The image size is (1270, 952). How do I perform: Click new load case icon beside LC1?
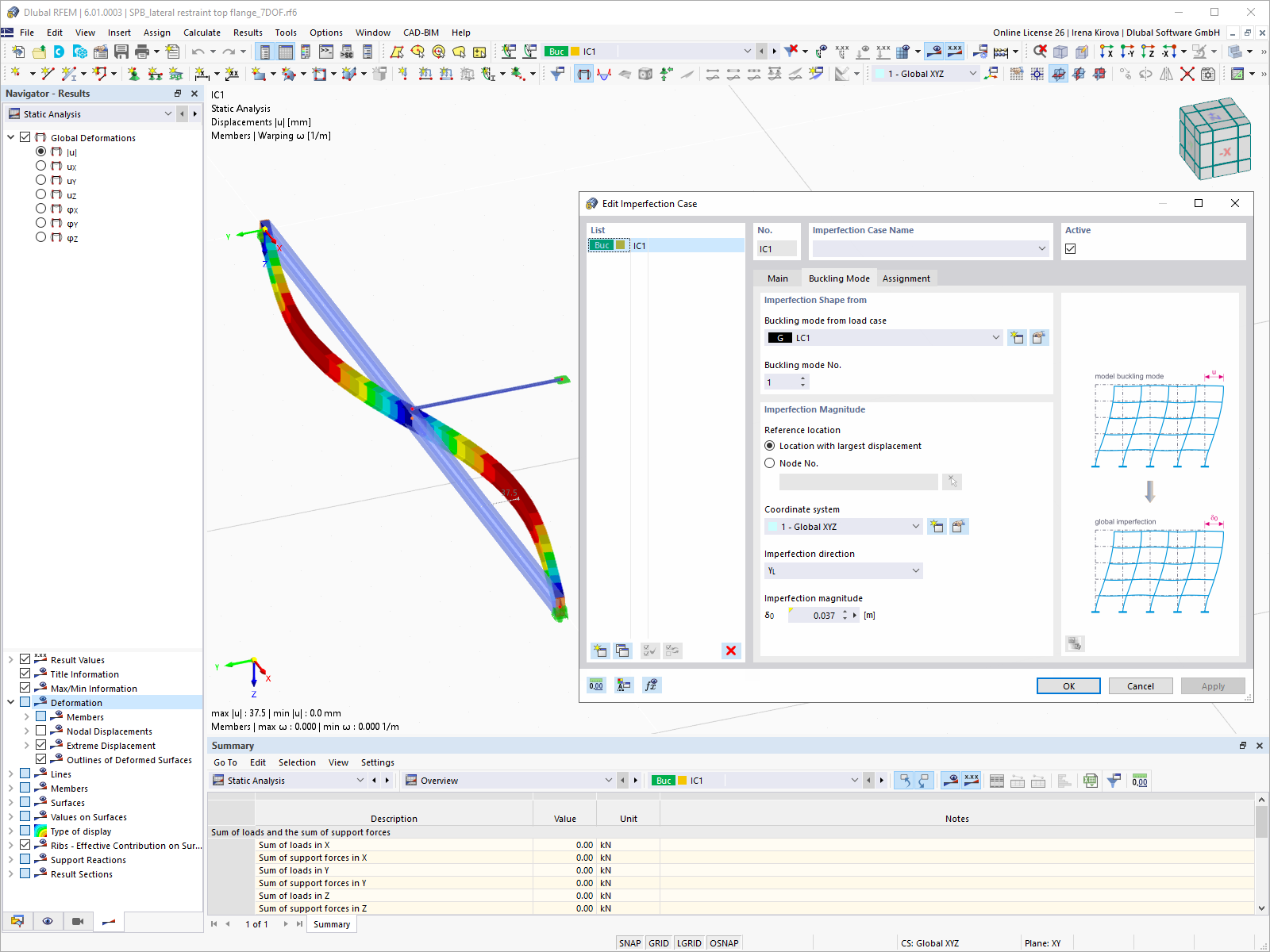1017,338
